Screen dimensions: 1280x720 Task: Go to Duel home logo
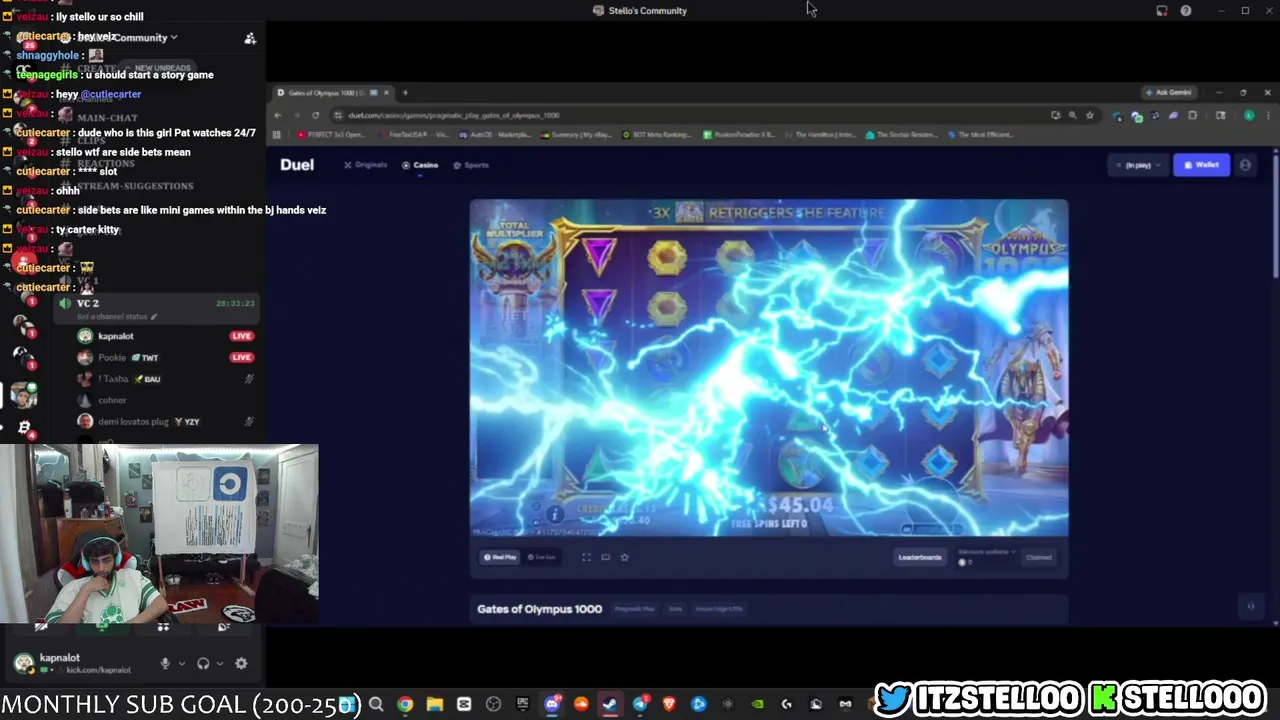click(x=297, y=165)
